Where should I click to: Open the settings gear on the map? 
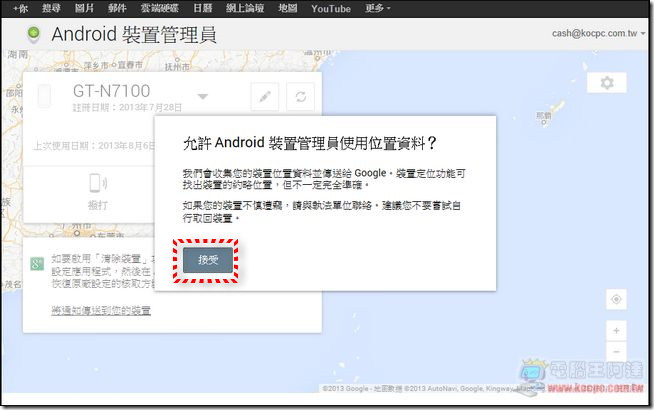coord(606,83)
